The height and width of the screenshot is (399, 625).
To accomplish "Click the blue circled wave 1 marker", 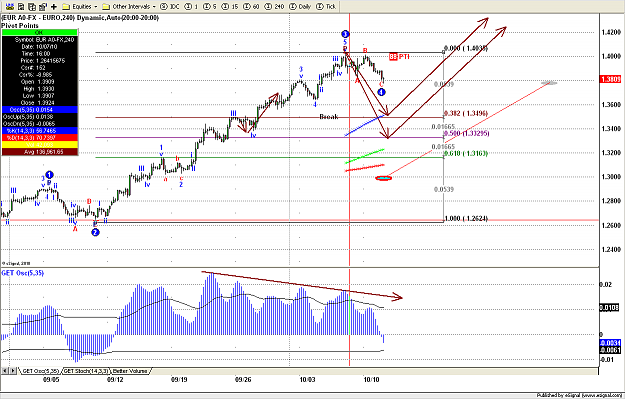I will point(49,175).
